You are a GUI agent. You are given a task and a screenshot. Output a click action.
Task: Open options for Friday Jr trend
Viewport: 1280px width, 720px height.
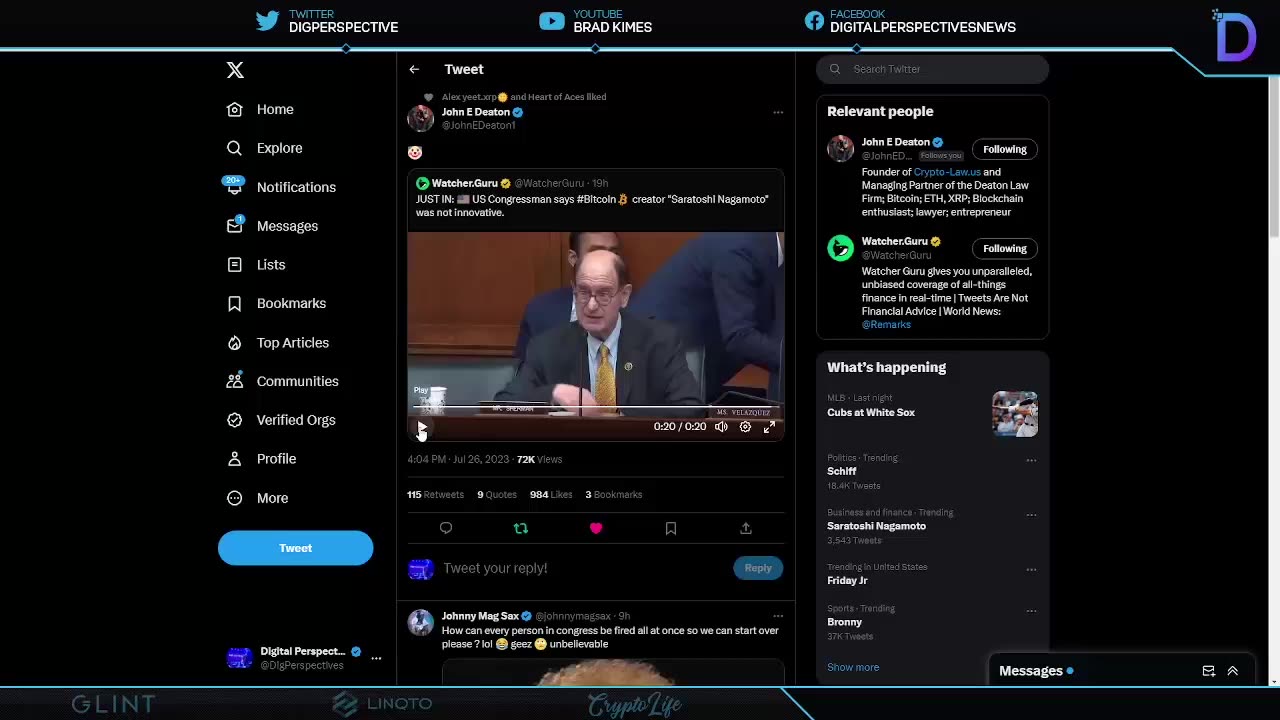(x=1031, y=570)
